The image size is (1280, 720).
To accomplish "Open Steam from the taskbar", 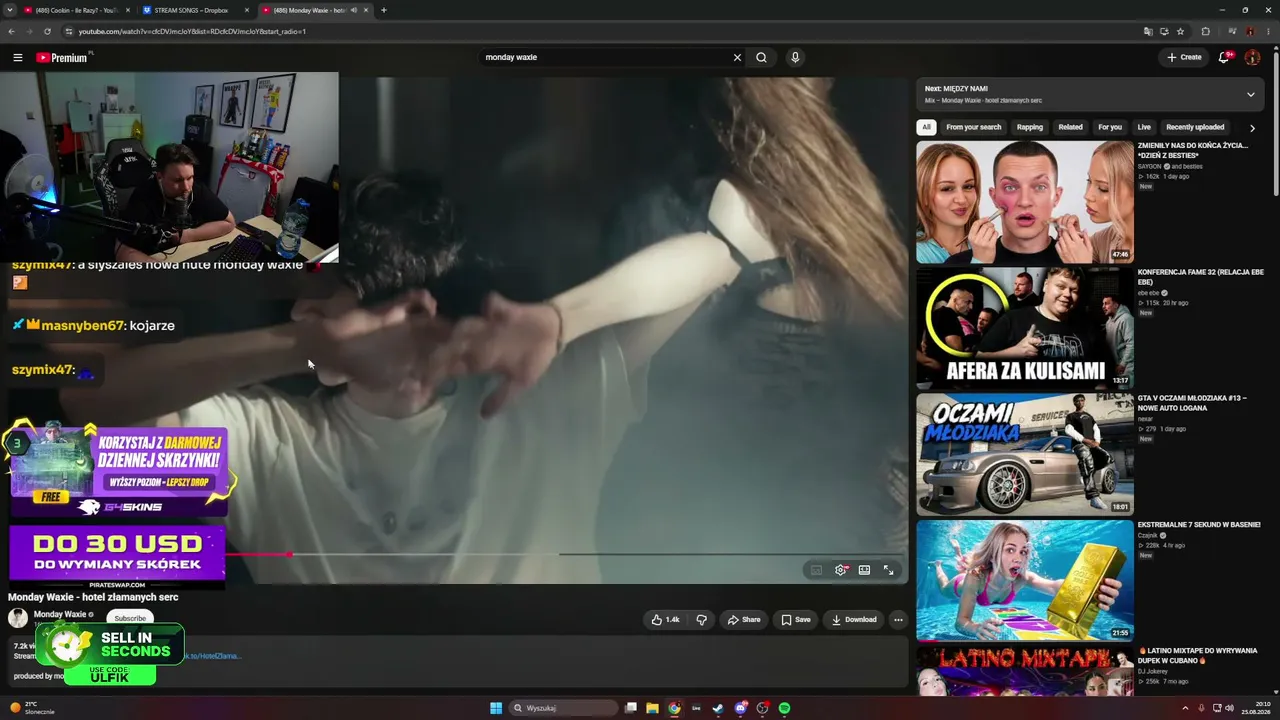I will (x=718, y=708).
